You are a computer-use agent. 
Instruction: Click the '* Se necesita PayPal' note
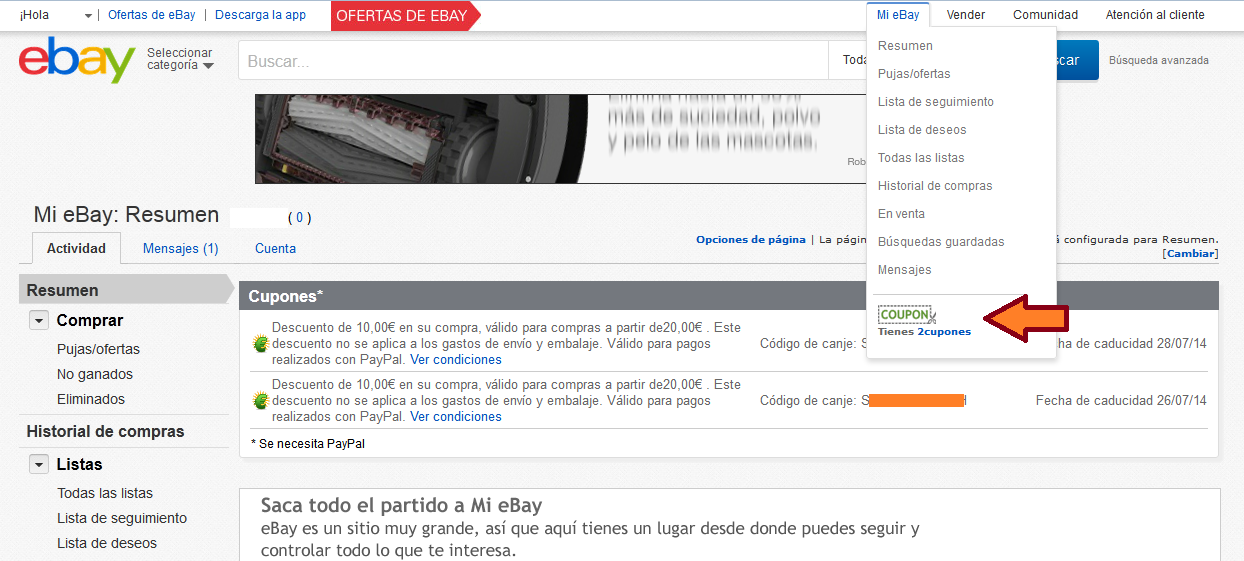308,443
